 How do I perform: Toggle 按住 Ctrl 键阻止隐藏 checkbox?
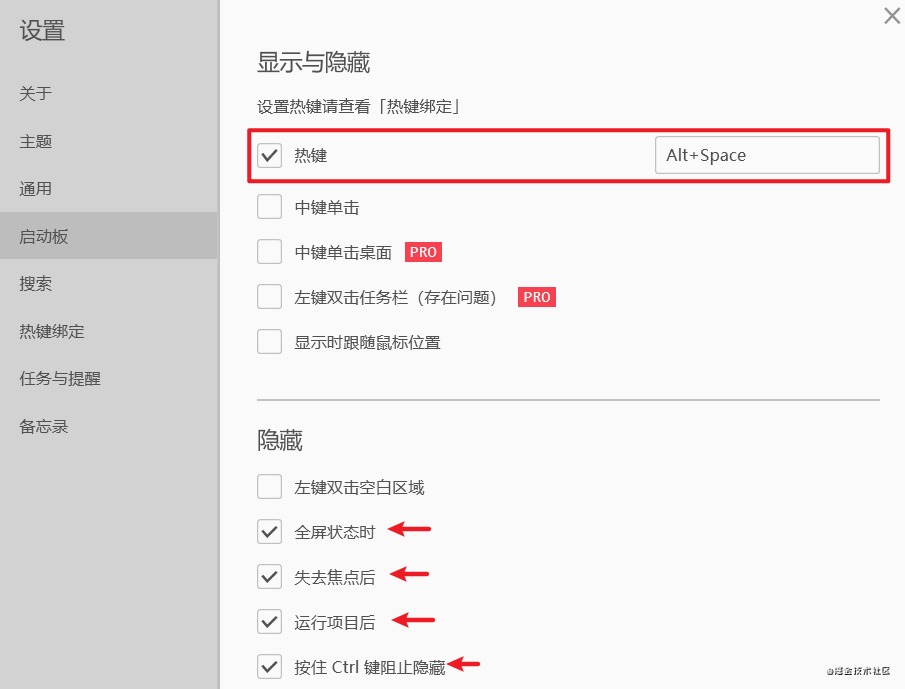point(270,666)
